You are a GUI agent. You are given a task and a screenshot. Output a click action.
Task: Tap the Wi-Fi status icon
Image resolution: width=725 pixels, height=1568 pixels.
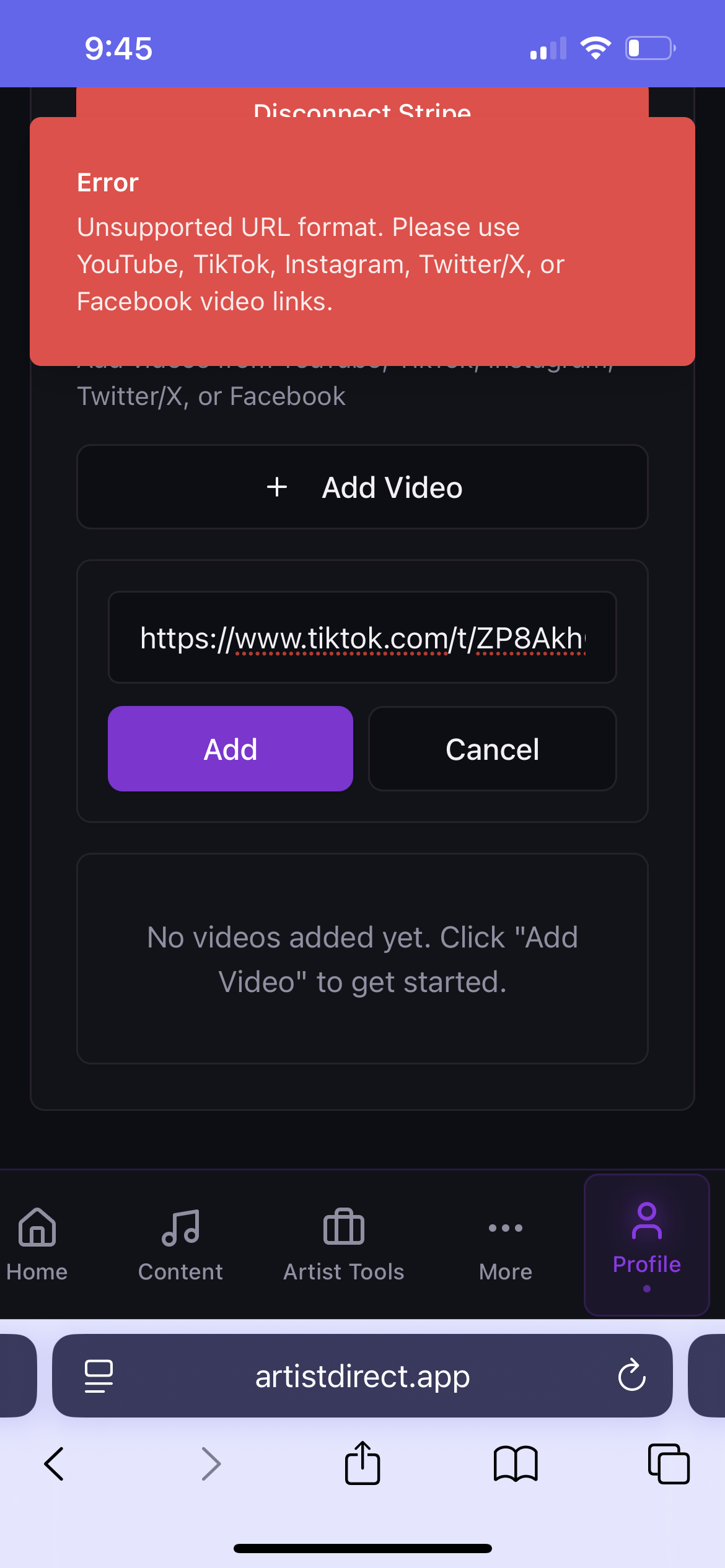595,48
